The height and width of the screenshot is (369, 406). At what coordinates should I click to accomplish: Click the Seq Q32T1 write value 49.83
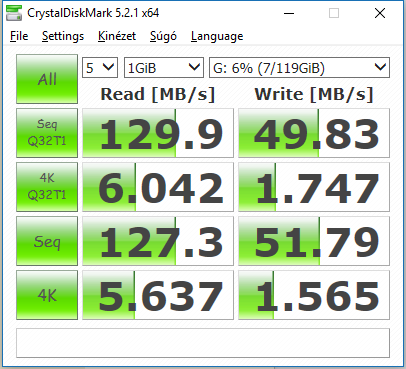pyautogui.click(x=314, y=133)
